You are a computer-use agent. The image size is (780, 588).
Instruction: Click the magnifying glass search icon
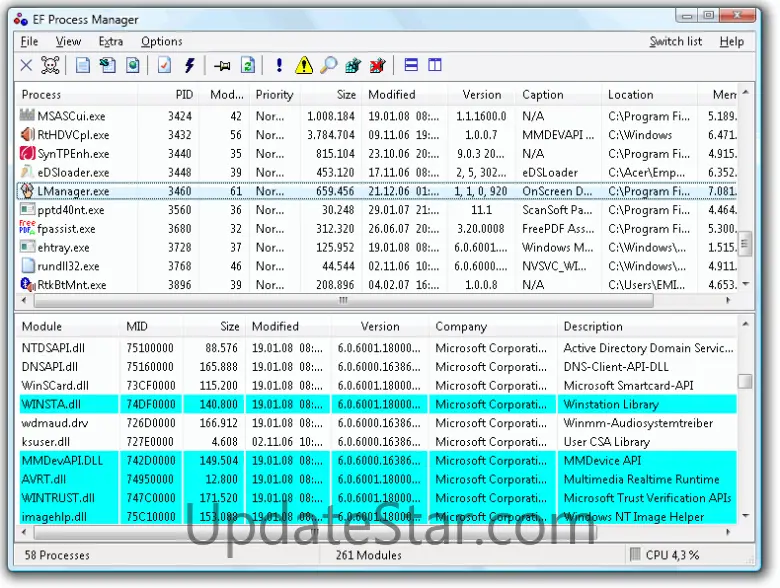click(328, 66)
